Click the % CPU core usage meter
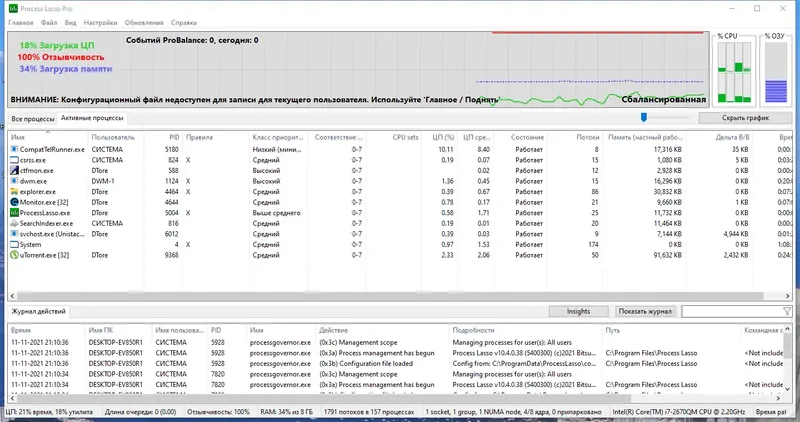This screenshot has width=800, height=422. [x=735, y=70]
